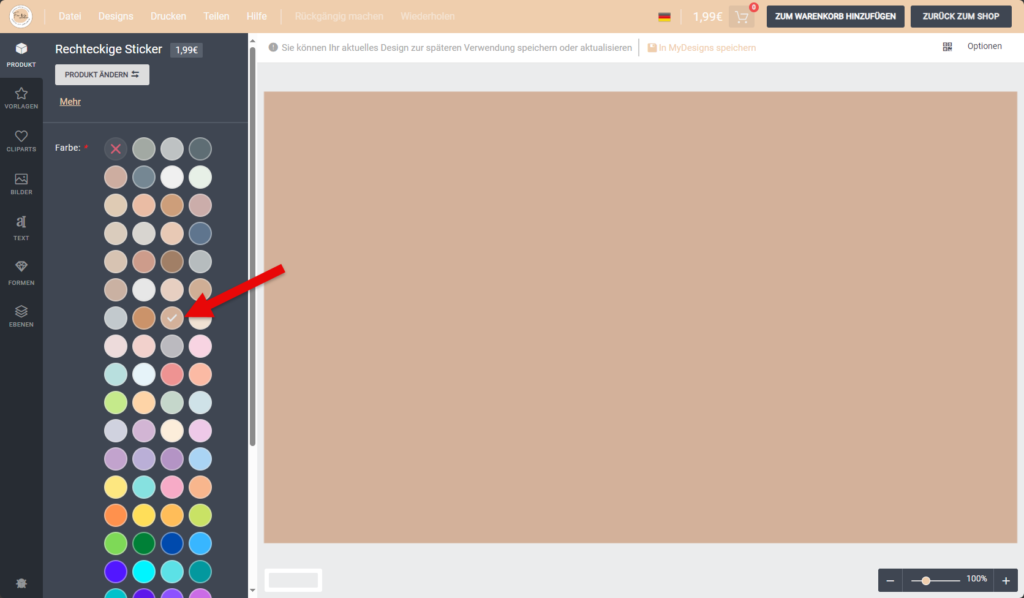Click the QR code icon near Optionen
Image resolution: width=1024 pixels, height=598 pixels.
click(947, 47)
